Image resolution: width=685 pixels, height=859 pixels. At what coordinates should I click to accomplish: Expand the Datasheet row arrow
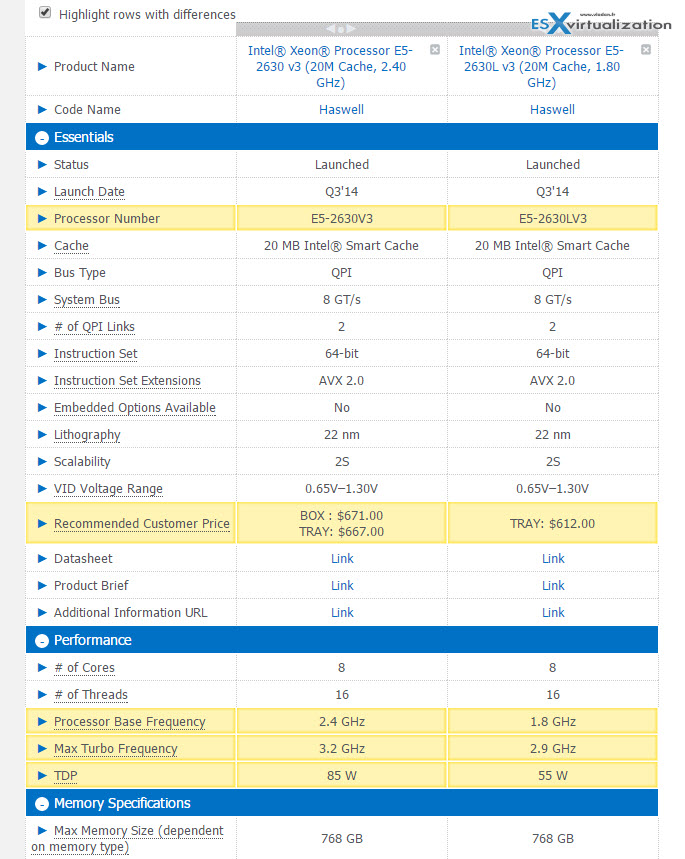click(42, 558)
